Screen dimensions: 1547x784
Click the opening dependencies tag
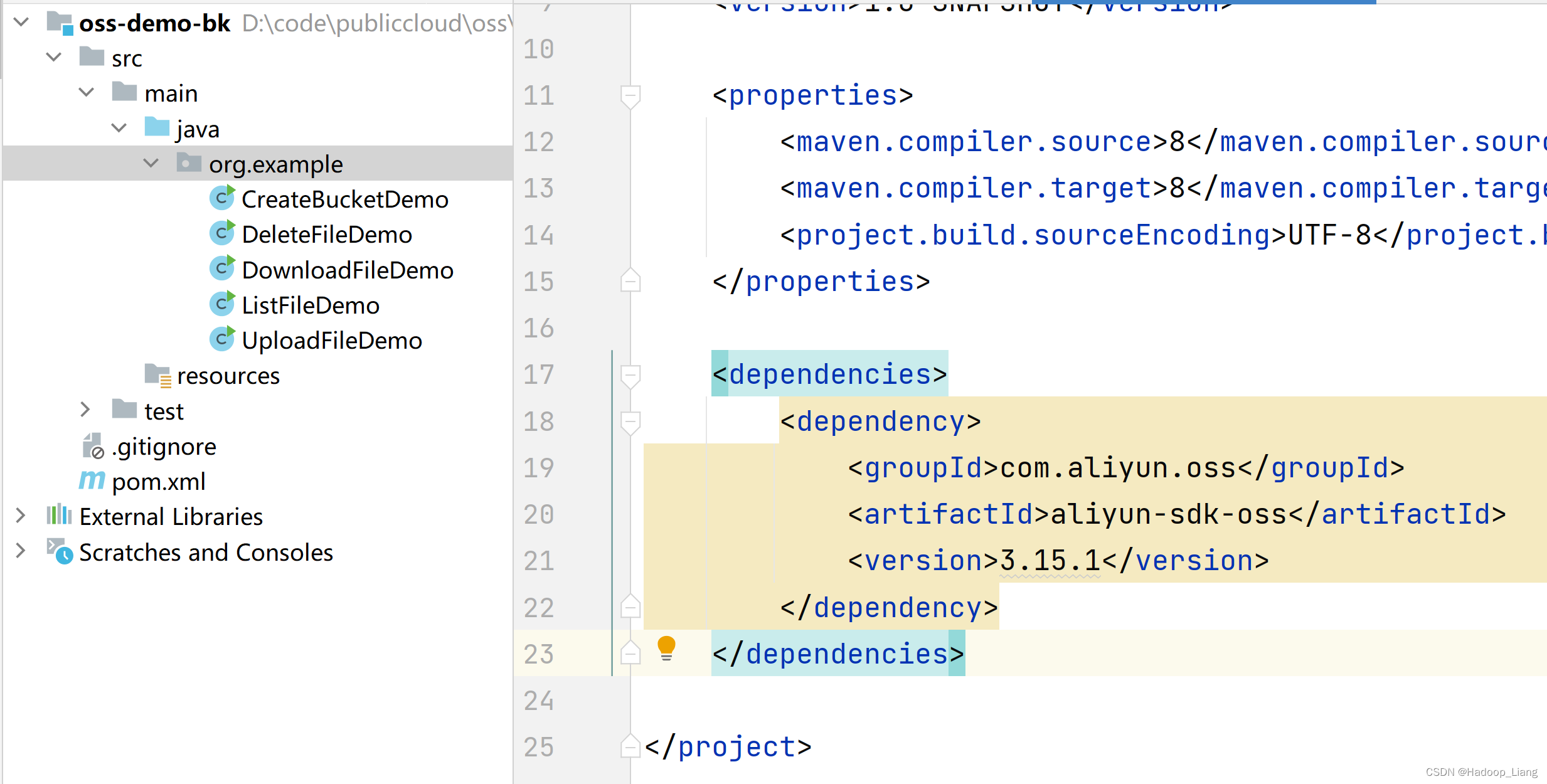[829, 374]
